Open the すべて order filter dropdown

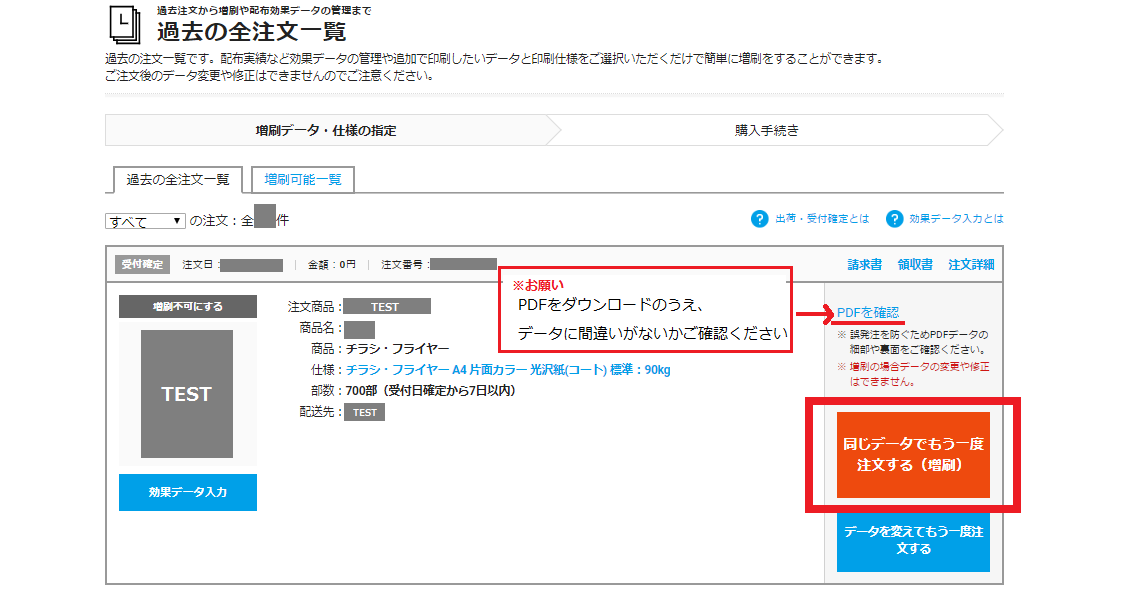pos(146,221)
